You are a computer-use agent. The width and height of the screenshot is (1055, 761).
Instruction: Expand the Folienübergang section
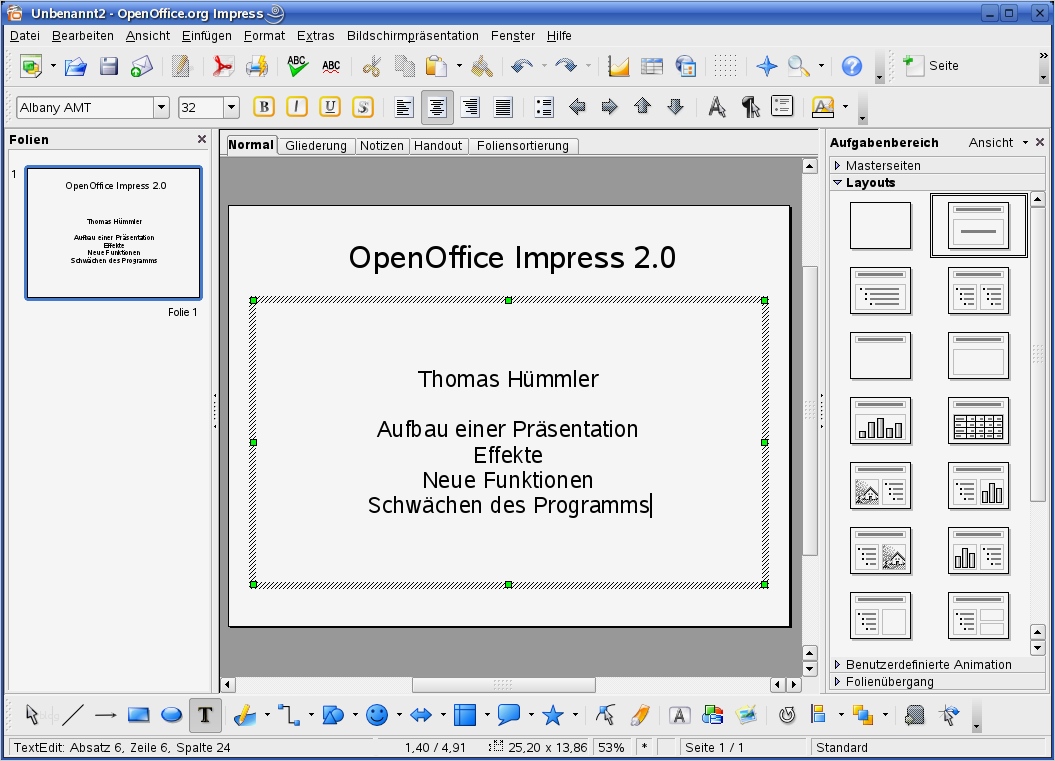[x=889, y=682]
